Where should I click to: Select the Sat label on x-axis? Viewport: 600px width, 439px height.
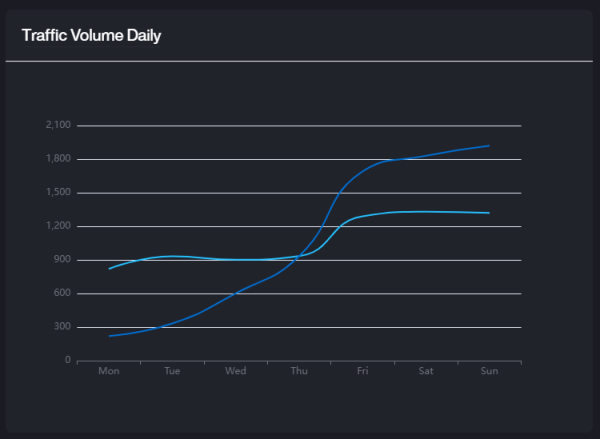point(426,371)
